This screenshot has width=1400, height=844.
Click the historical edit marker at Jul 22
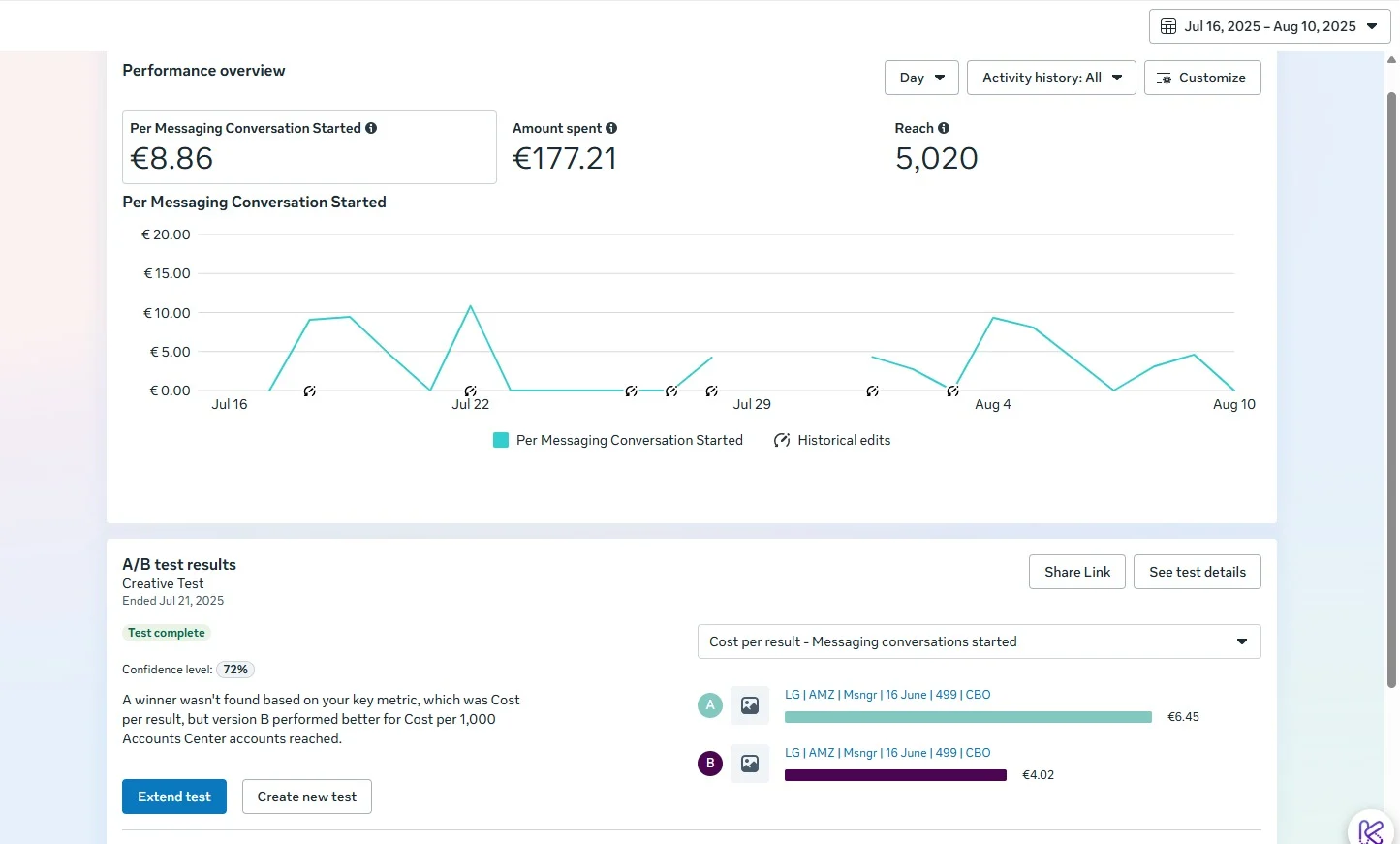(x=471, y=391)
